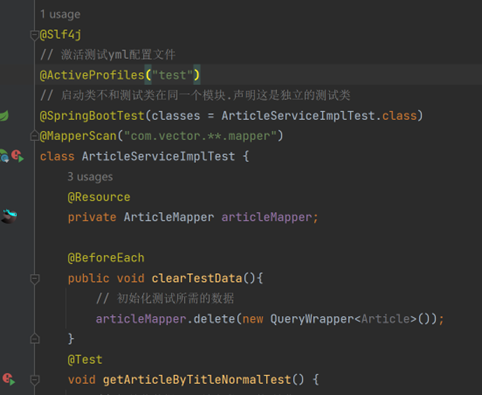Click the purple articleMapper field name in declaration

[267, 217]
